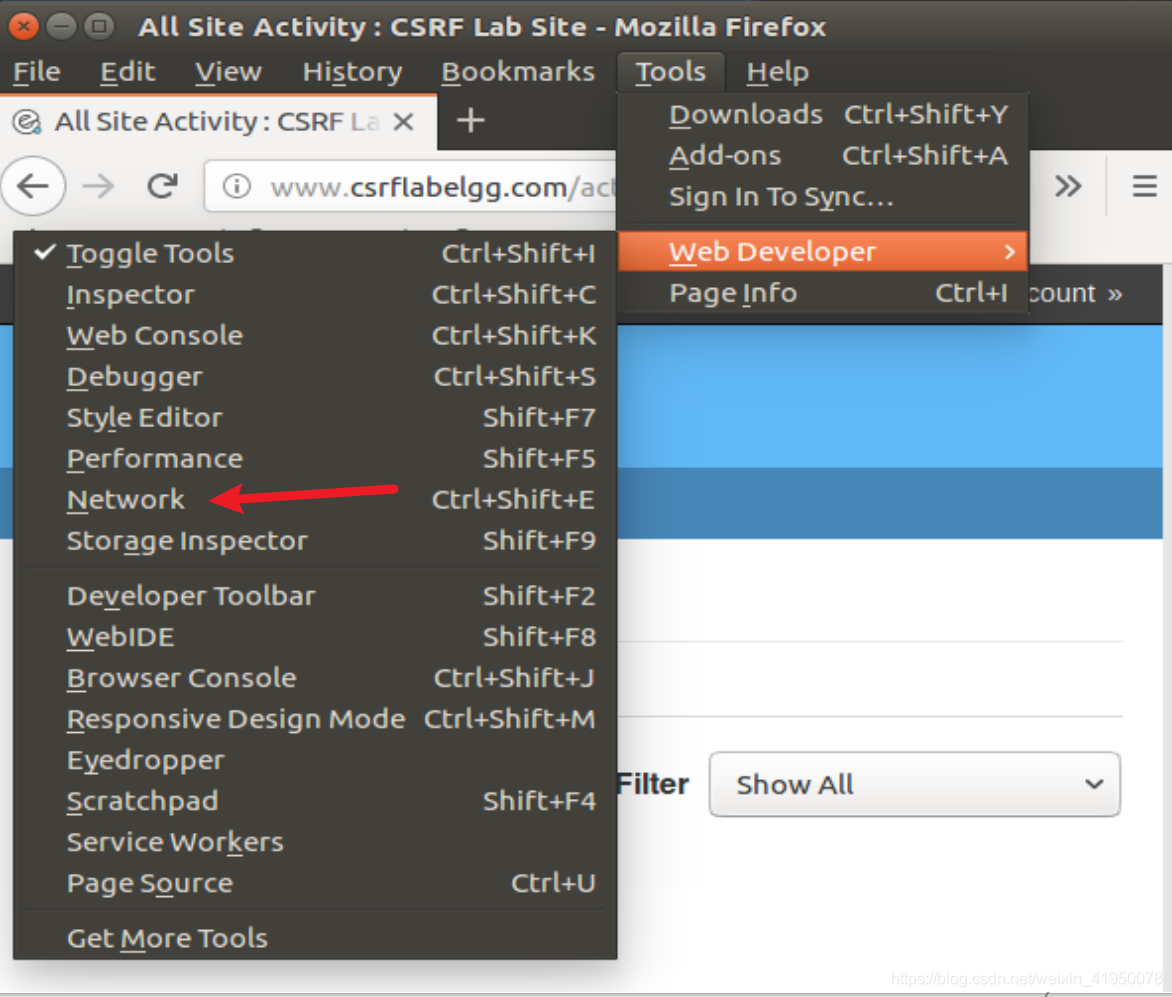Open Scratchpad
Image resolution: width=1172 pixels, height=997 pixels.
coord(315,801)
